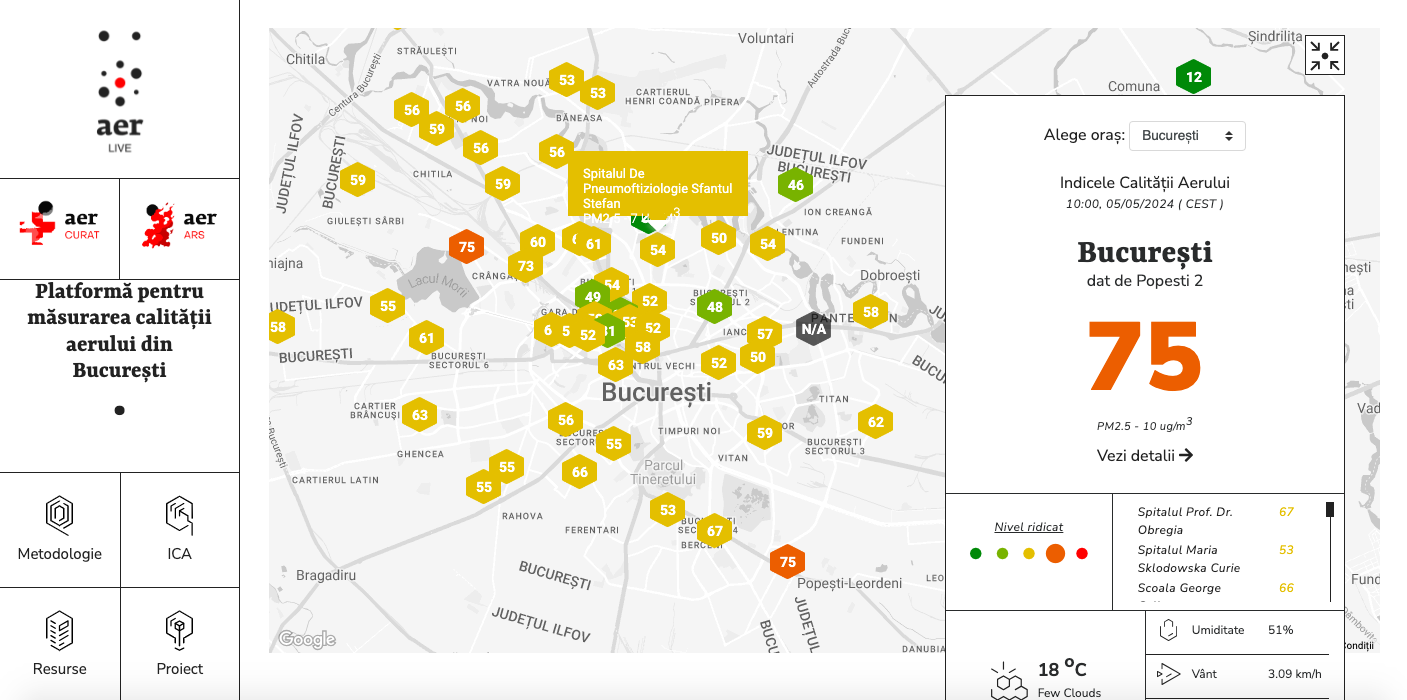
Task: Click the green 46 sensor marker
Action: click(x=795, y=185)
